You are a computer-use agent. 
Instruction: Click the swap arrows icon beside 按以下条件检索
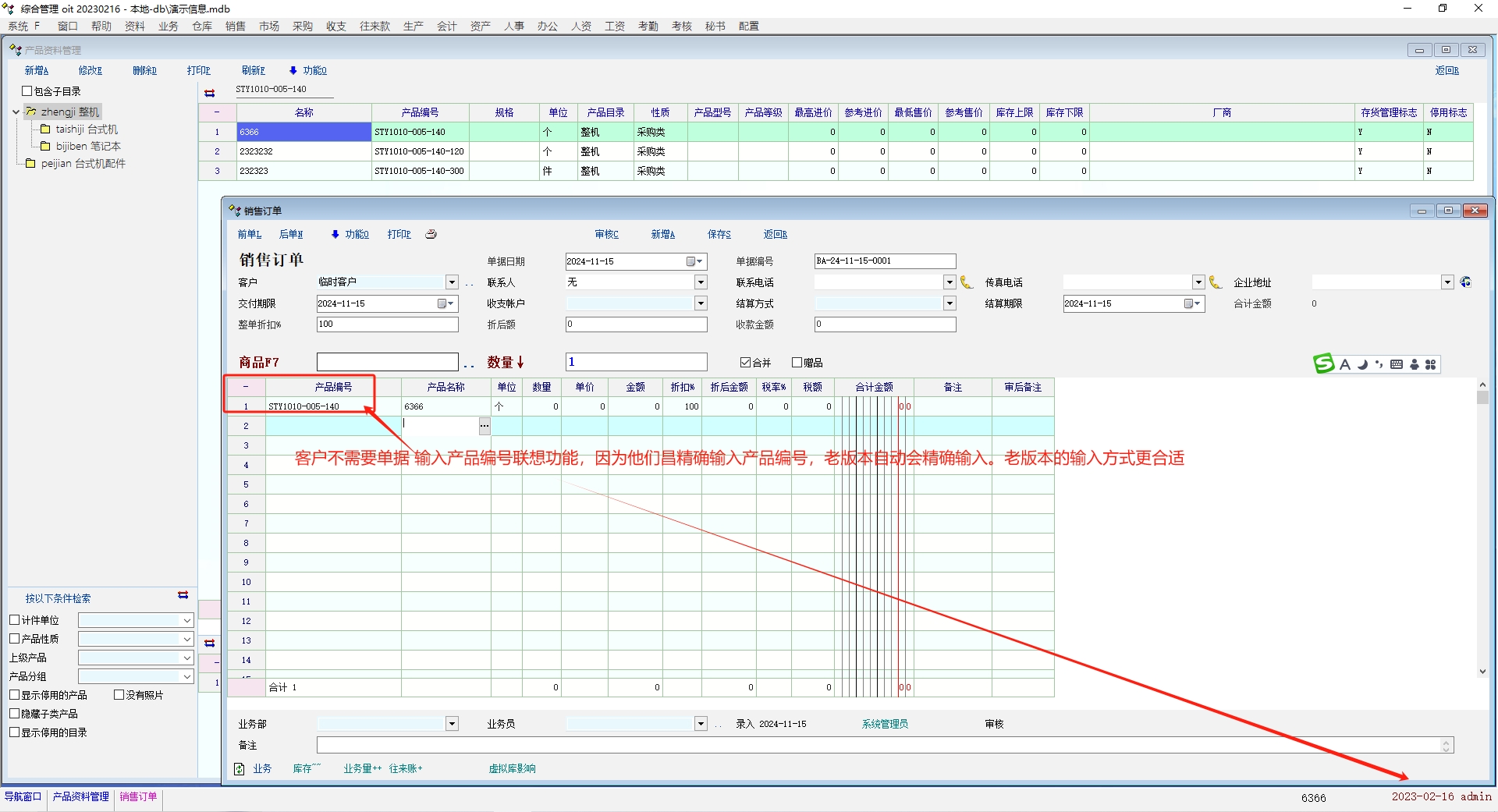click(183, 595)
